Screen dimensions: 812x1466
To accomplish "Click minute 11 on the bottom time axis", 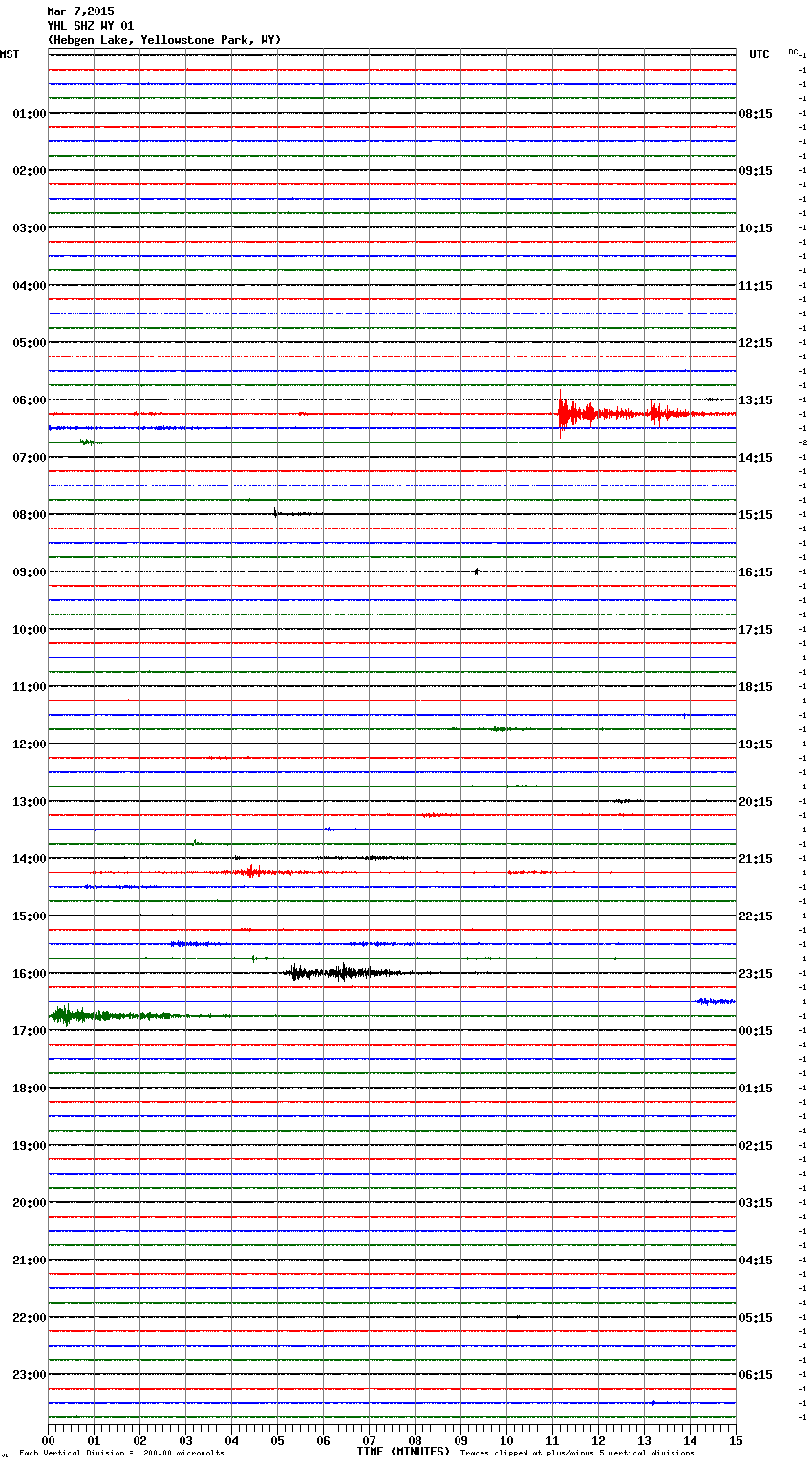I will [552, 1440].
